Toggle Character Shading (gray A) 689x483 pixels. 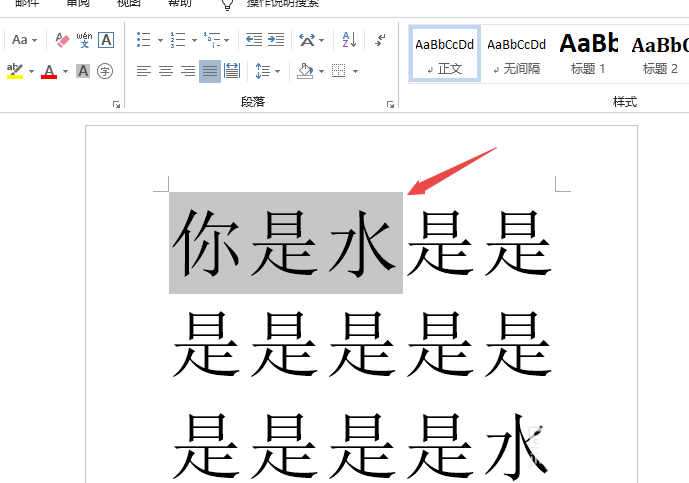click(83, 71)
